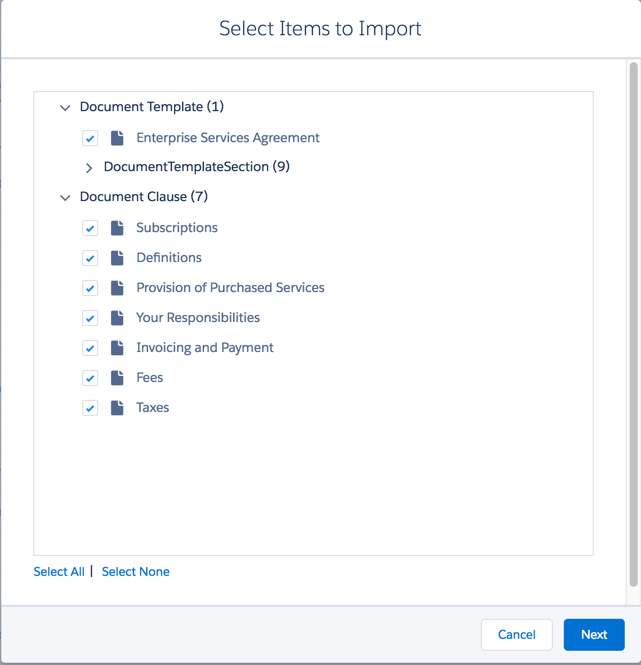Uncheck the Subscriptions checkbox
This screenshot has height=665, width=641.
90,228
